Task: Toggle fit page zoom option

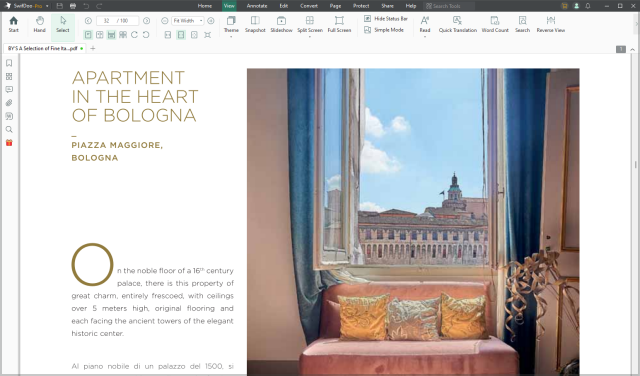Action: click(x=194, y=35)
